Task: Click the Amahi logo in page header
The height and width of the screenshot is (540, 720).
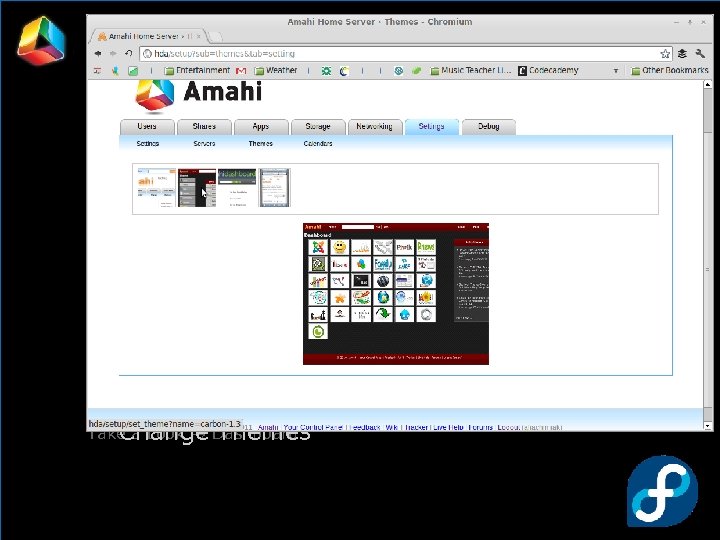Action: pos(198,95)
